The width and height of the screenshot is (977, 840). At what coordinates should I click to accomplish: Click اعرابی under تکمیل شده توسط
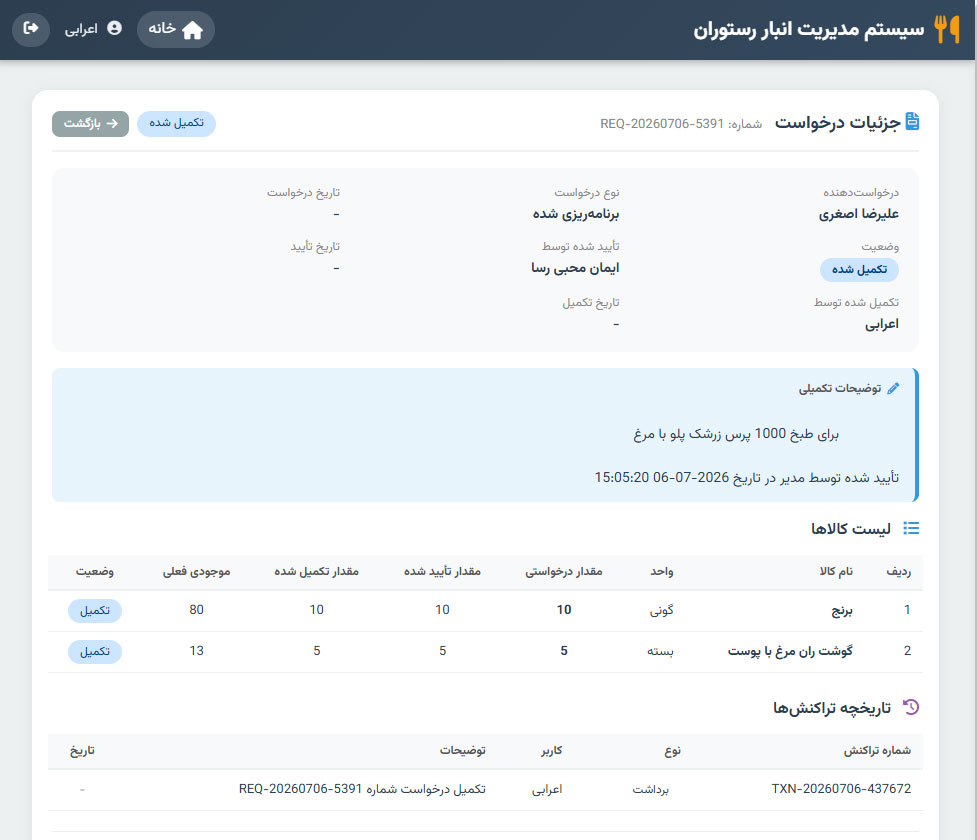[882, 324]
